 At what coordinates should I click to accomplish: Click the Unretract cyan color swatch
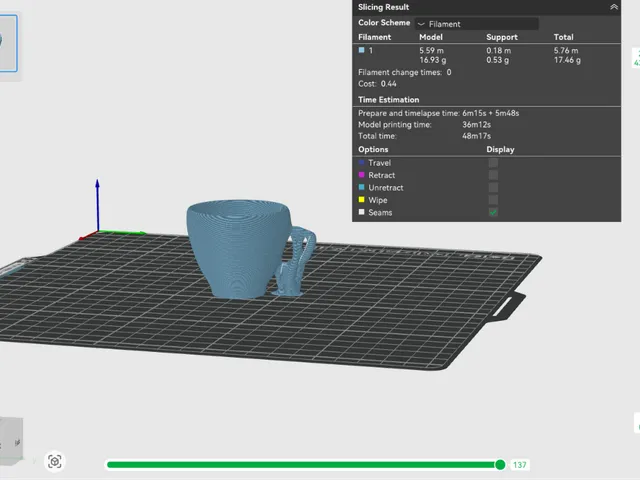[361, 187]
